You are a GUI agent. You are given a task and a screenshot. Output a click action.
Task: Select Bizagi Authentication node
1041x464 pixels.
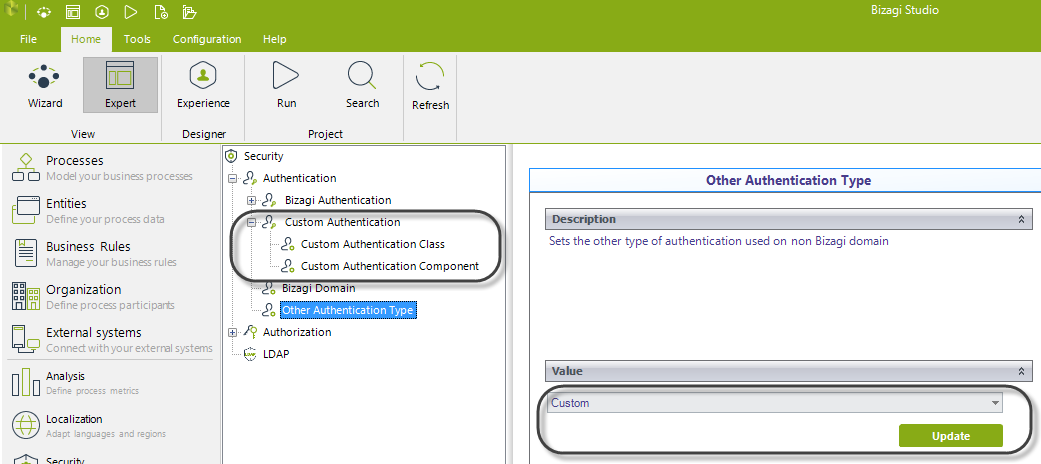(338, 200)
